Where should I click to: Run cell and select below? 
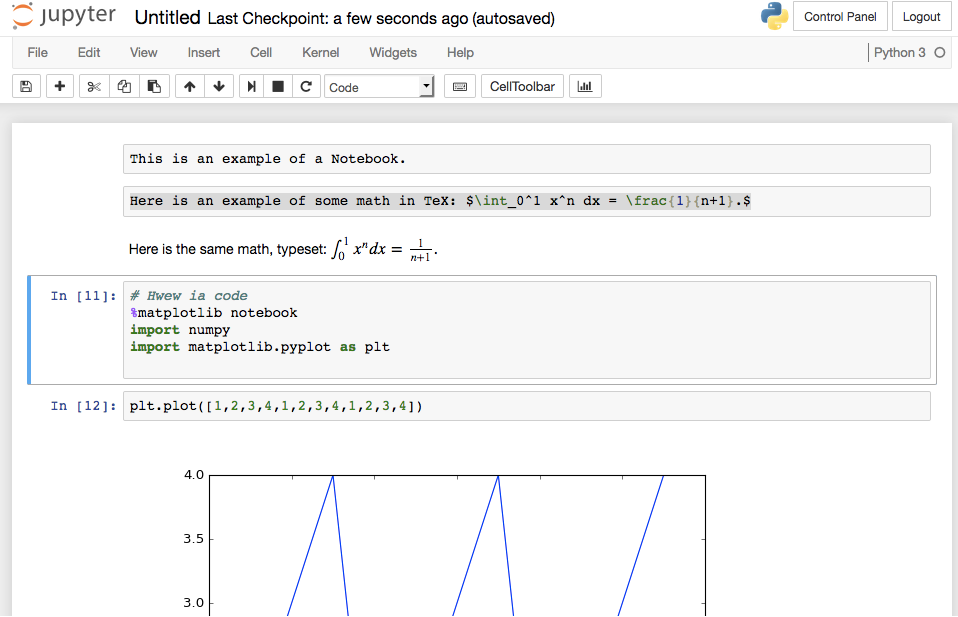(252, 87)
